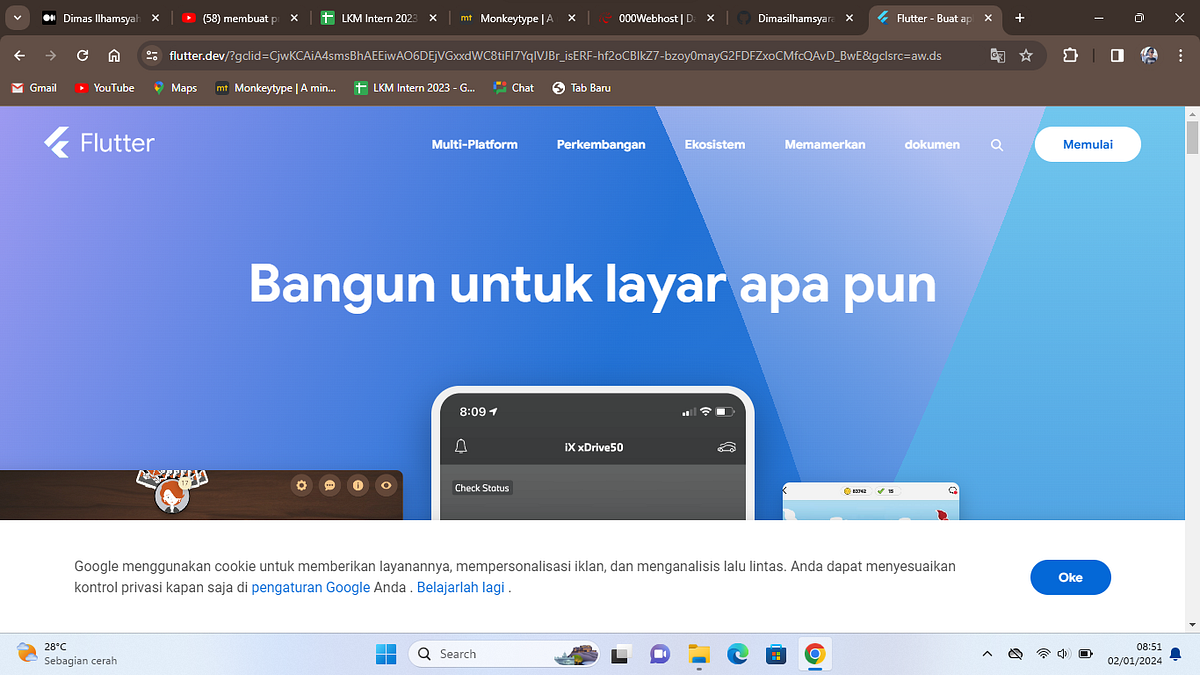Click the Memulai button

[1088, 144]
